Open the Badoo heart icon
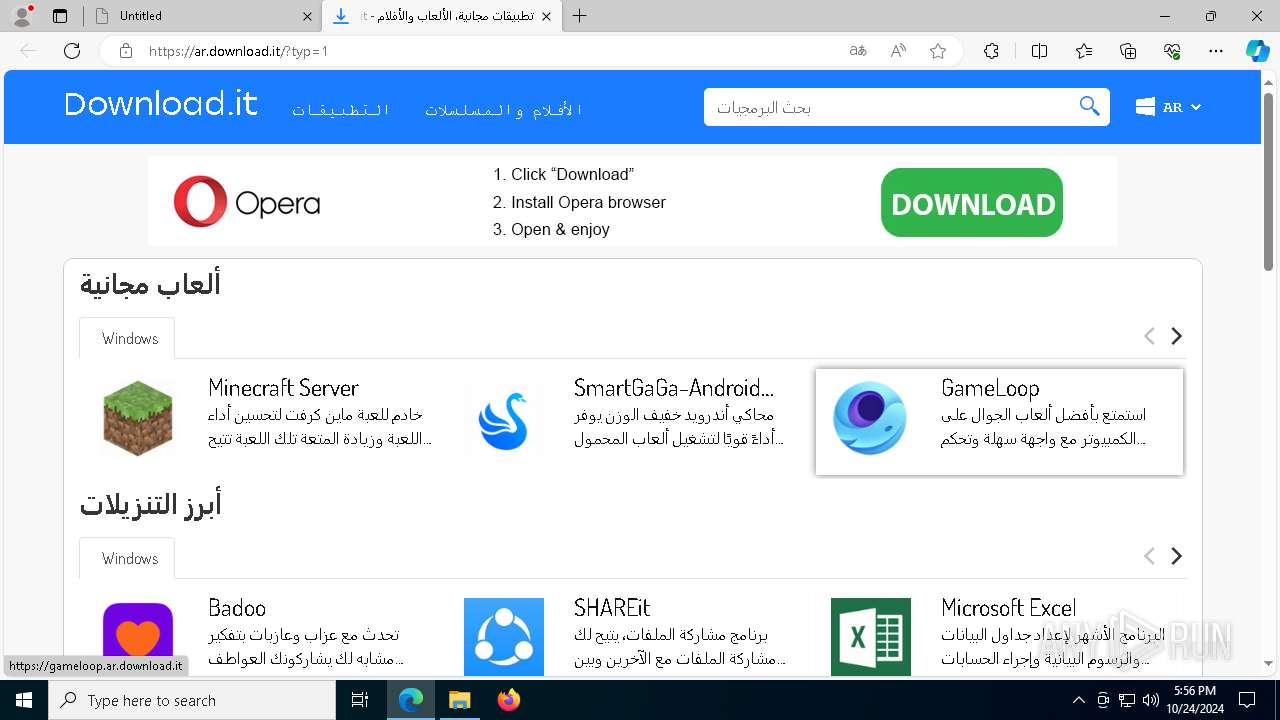Image resolution: width=1280 pixels, height=720 pixels. click(x=138, y=637)
